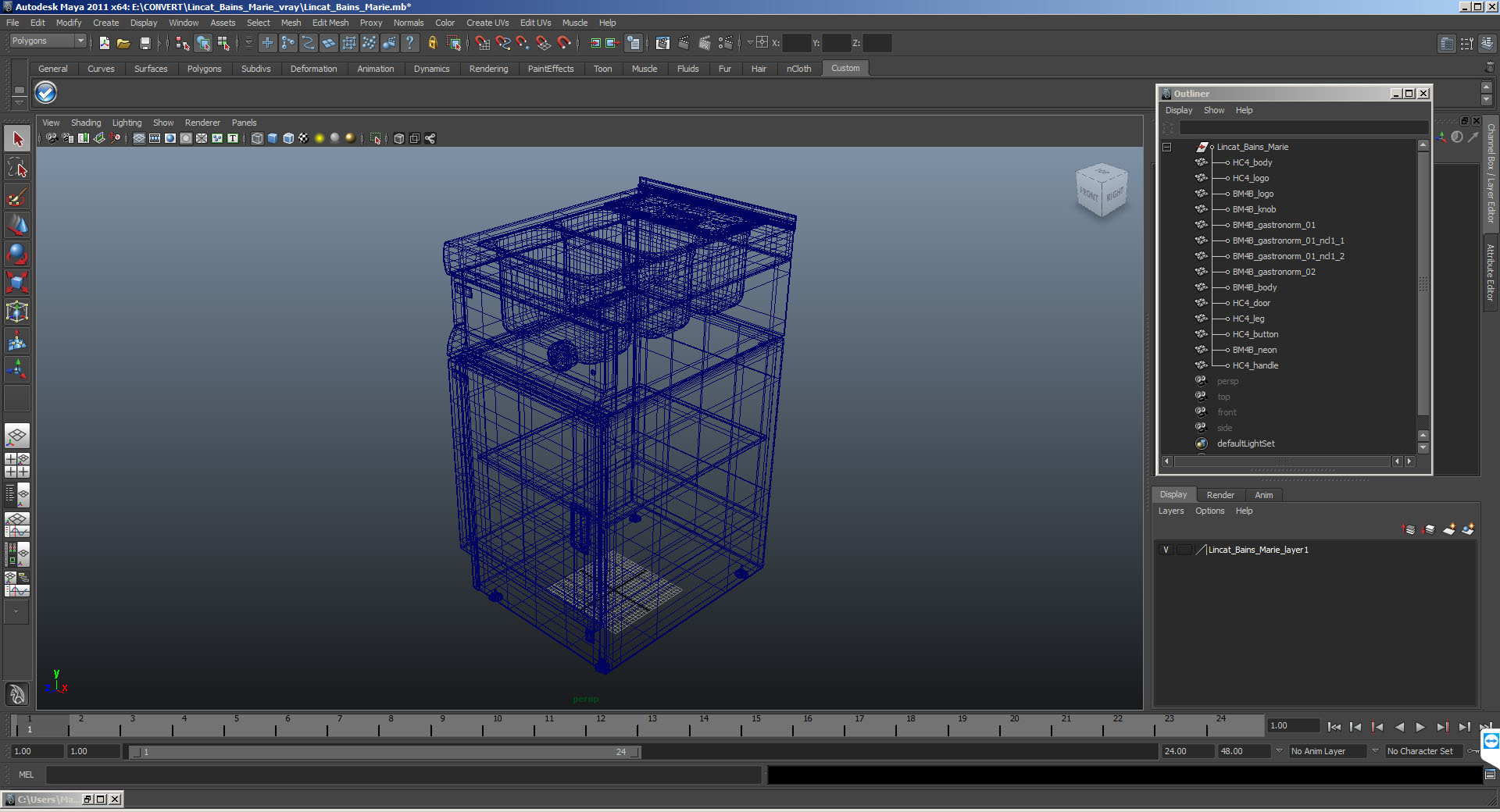Click the Save Scene disk icon

(x=145, y=43)
